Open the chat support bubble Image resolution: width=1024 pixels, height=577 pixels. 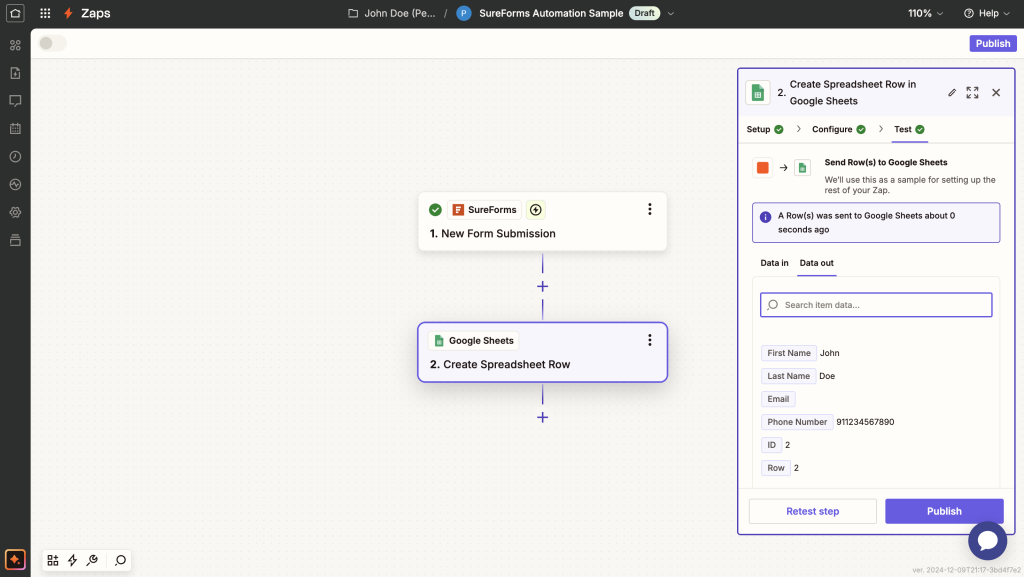987,541
